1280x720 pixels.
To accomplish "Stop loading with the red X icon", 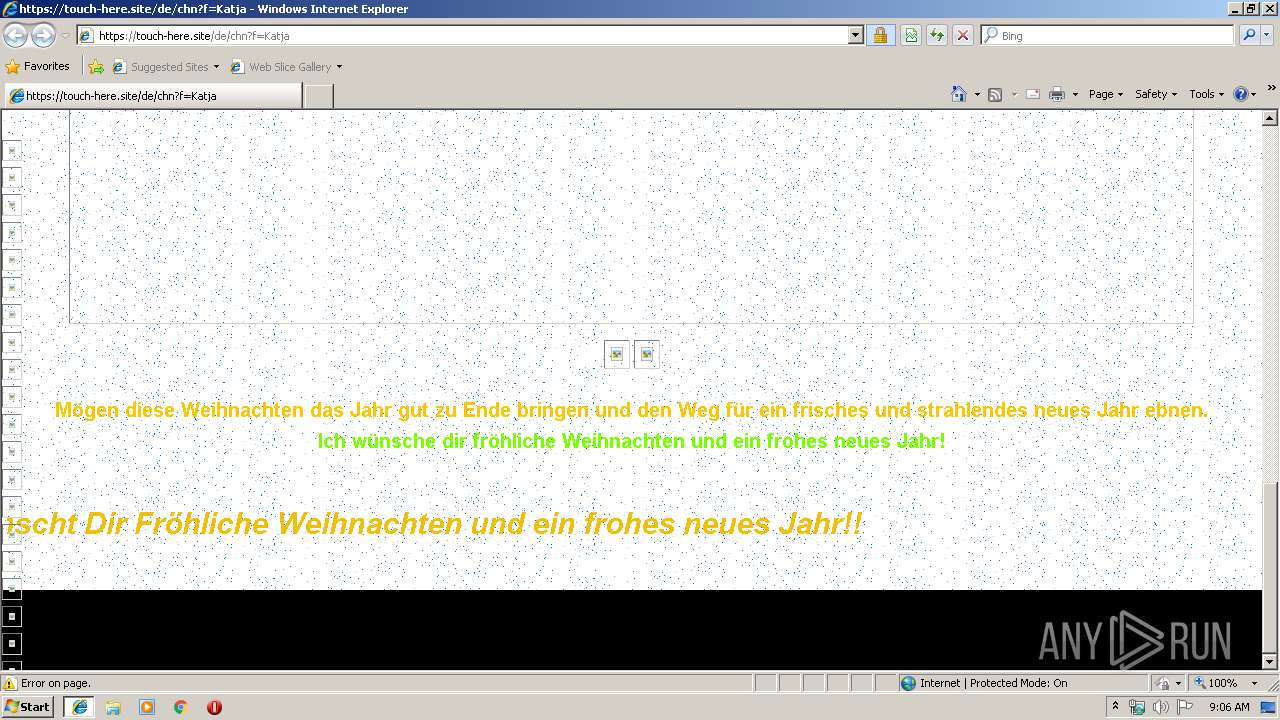I will (963, 35).
